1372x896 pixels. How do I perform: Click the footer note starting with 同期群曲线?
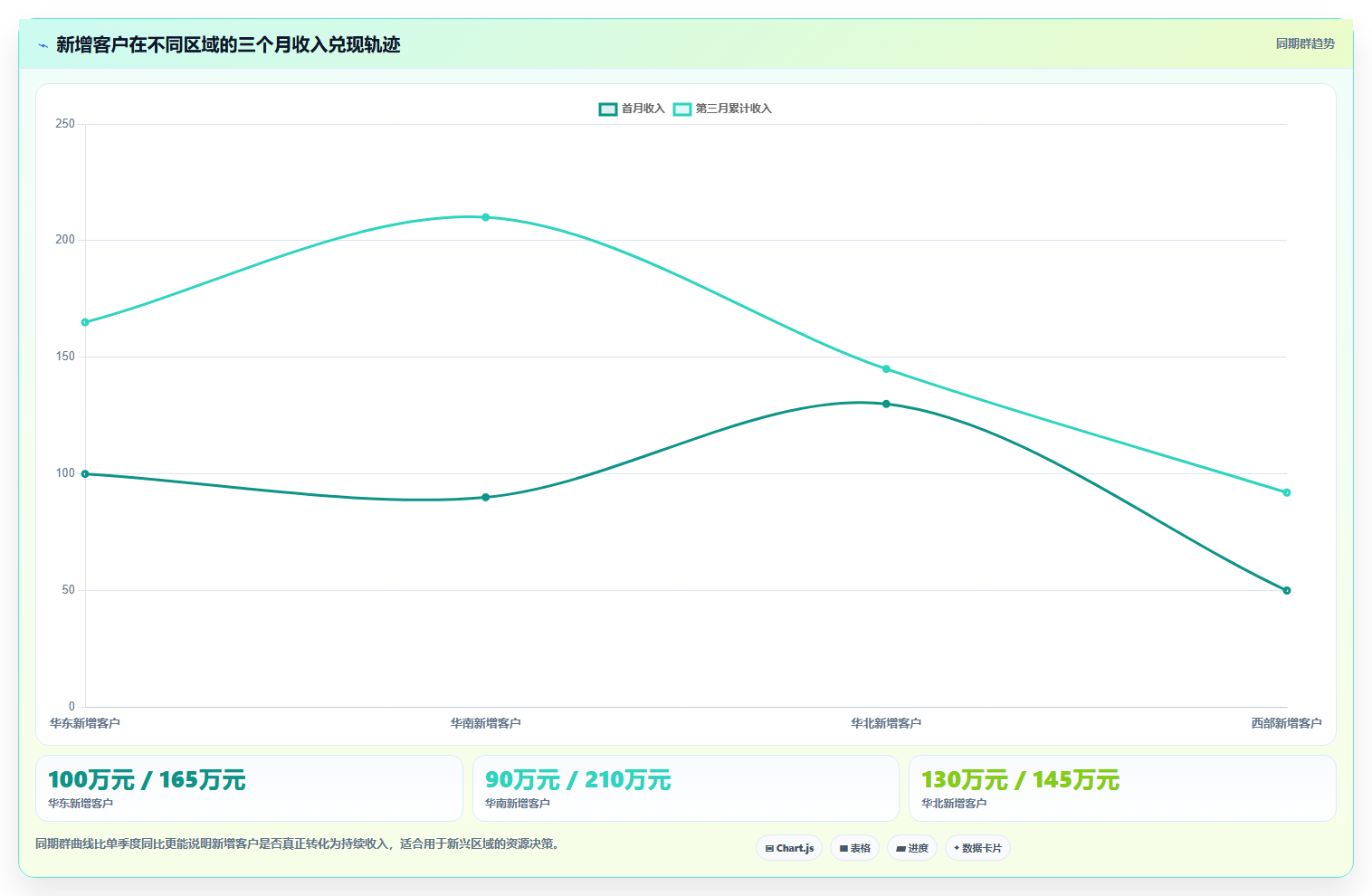(300, 844)
